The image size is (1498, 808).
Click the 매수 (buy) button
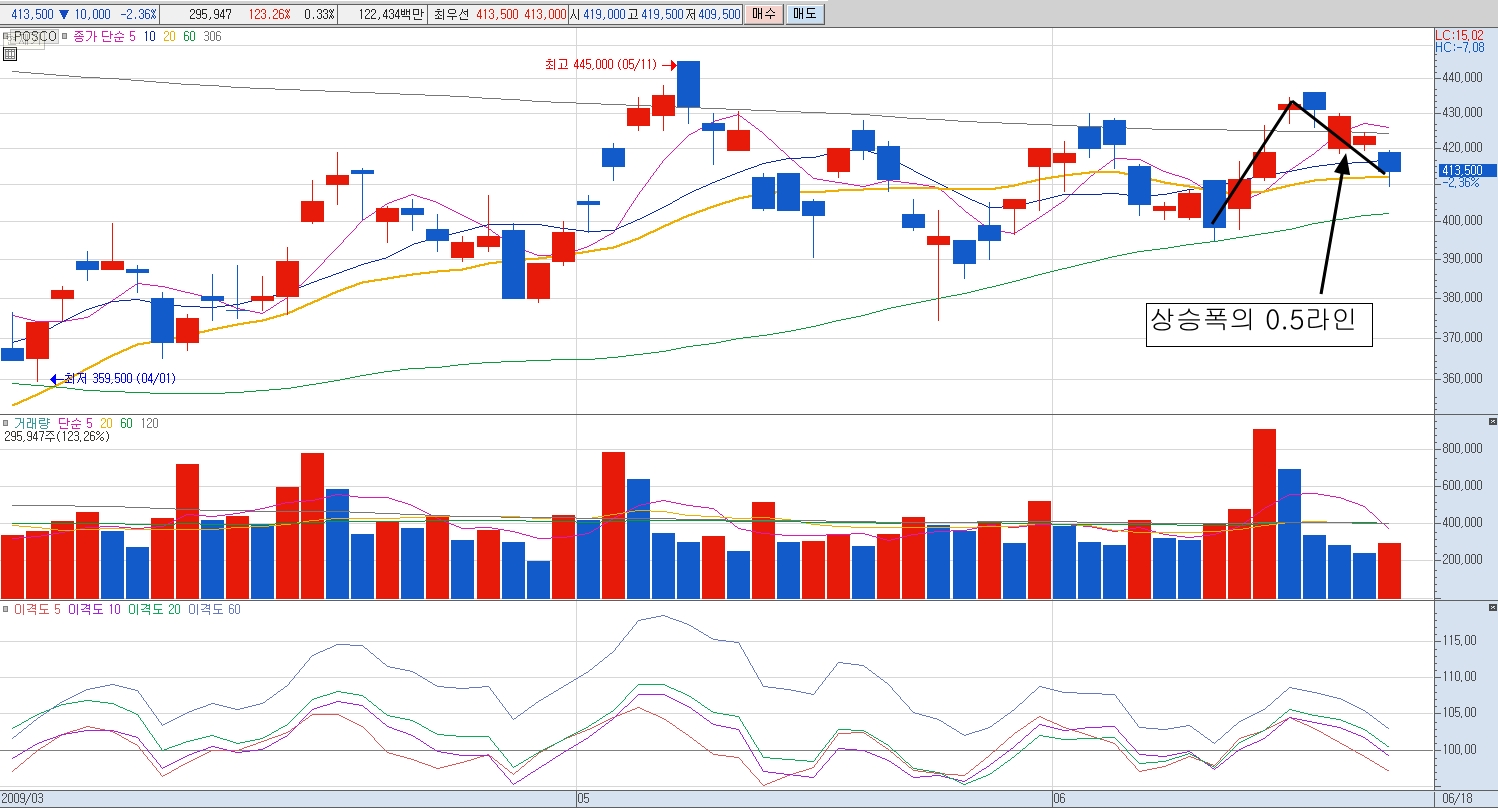[x=763, y=14]
